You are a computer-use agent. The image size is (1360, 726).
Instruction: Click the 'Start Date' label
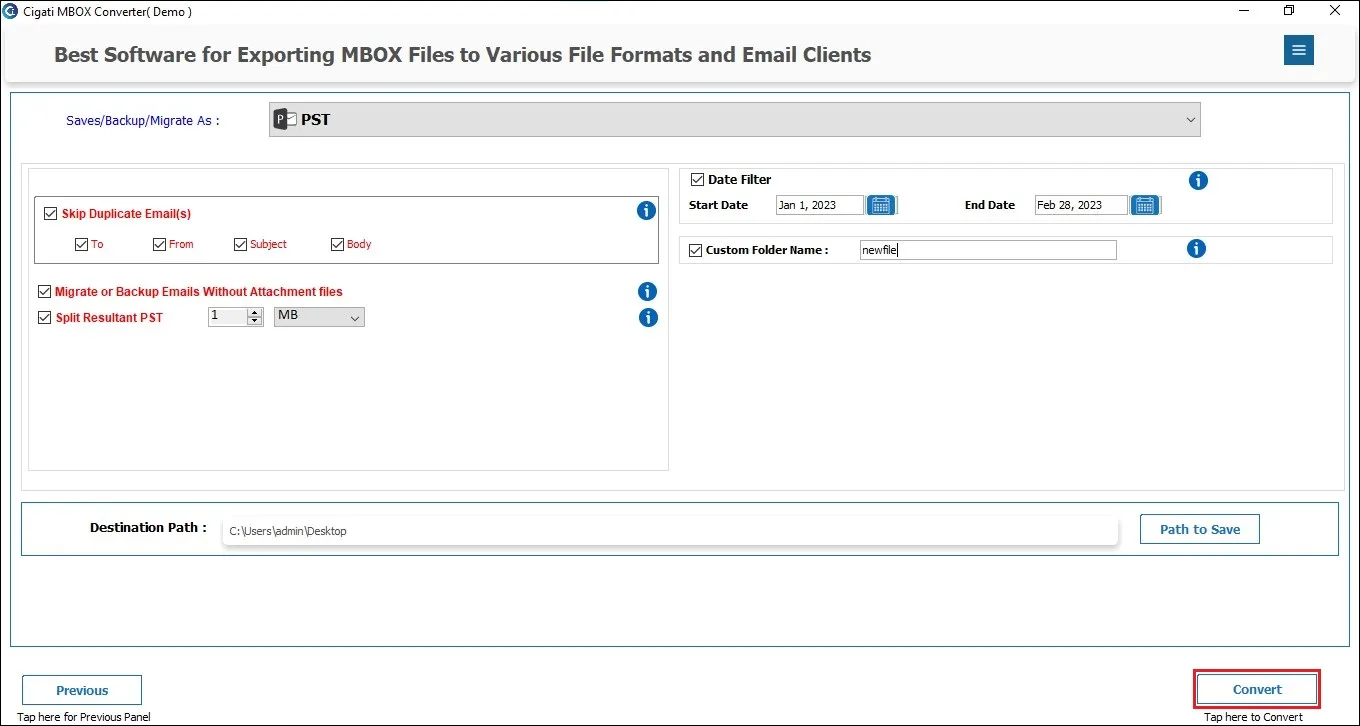pyautogui.click(x=718, y=205)
